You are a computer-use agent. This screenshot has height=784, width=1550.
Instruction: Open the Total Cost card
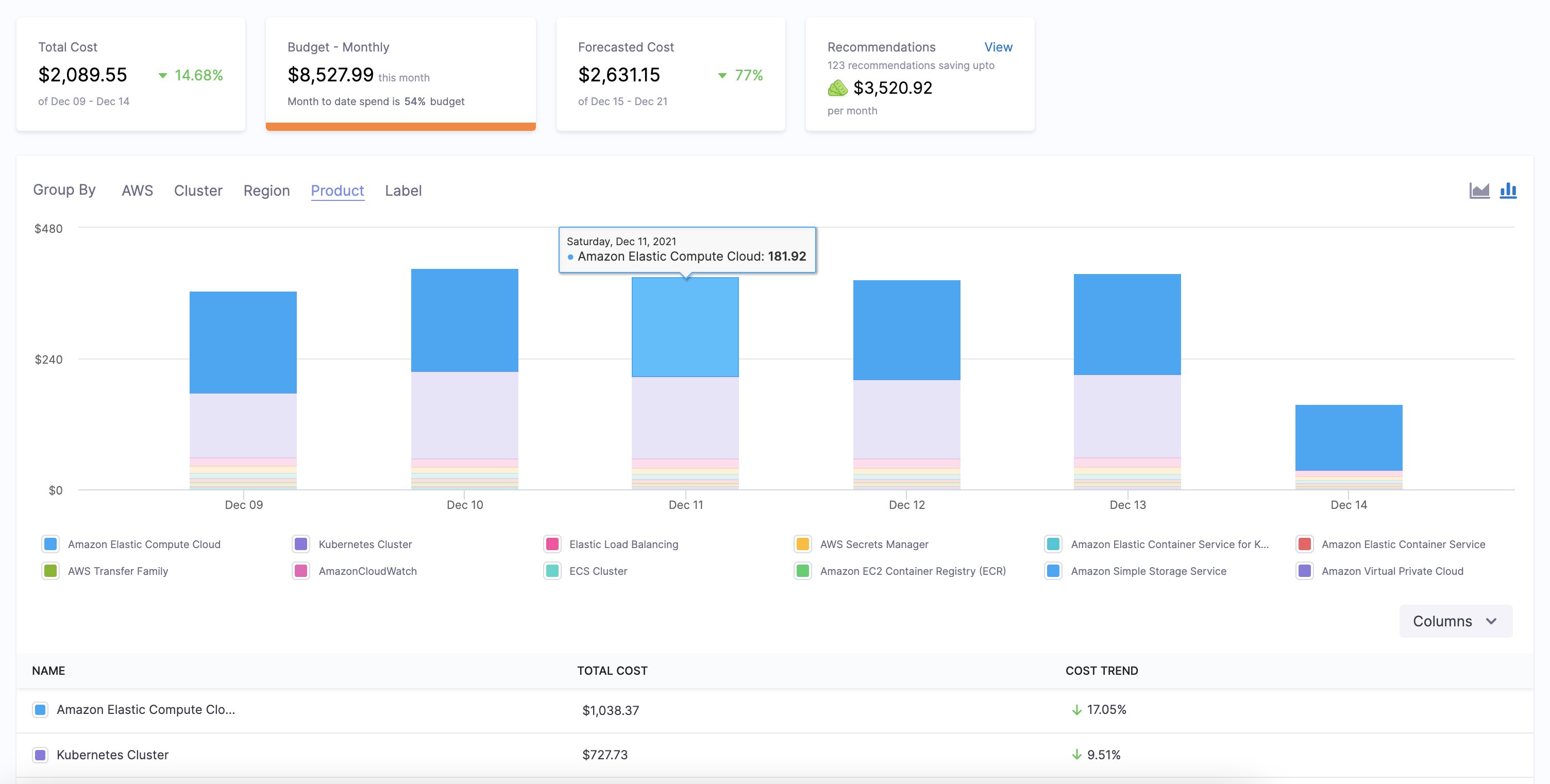pos(130,74)
